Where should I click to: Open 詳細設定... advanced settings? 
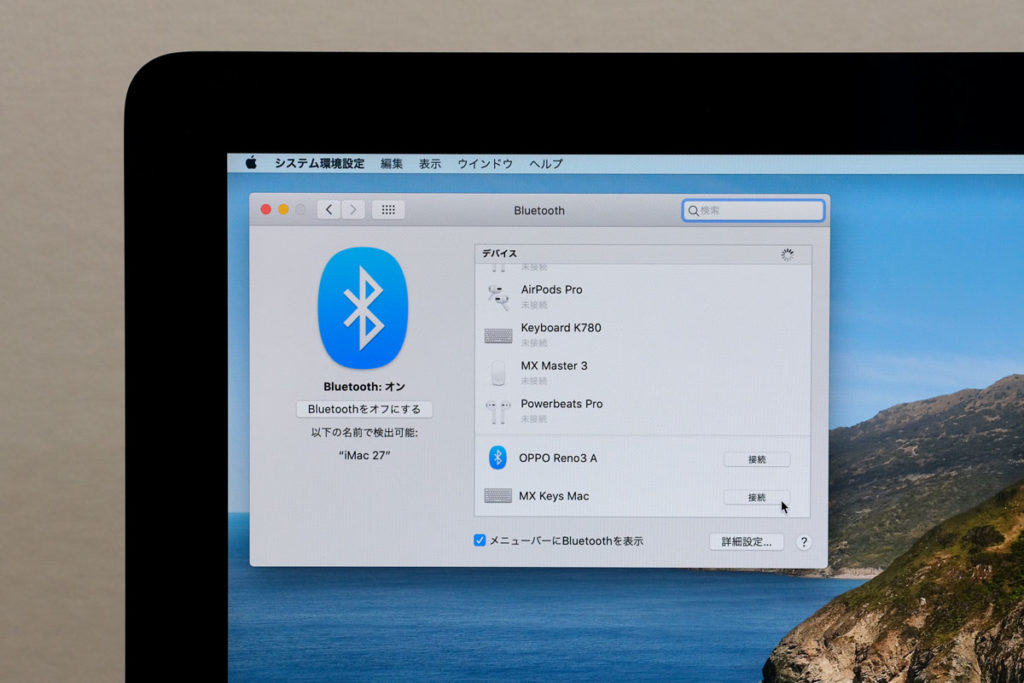tap(746, 542)
